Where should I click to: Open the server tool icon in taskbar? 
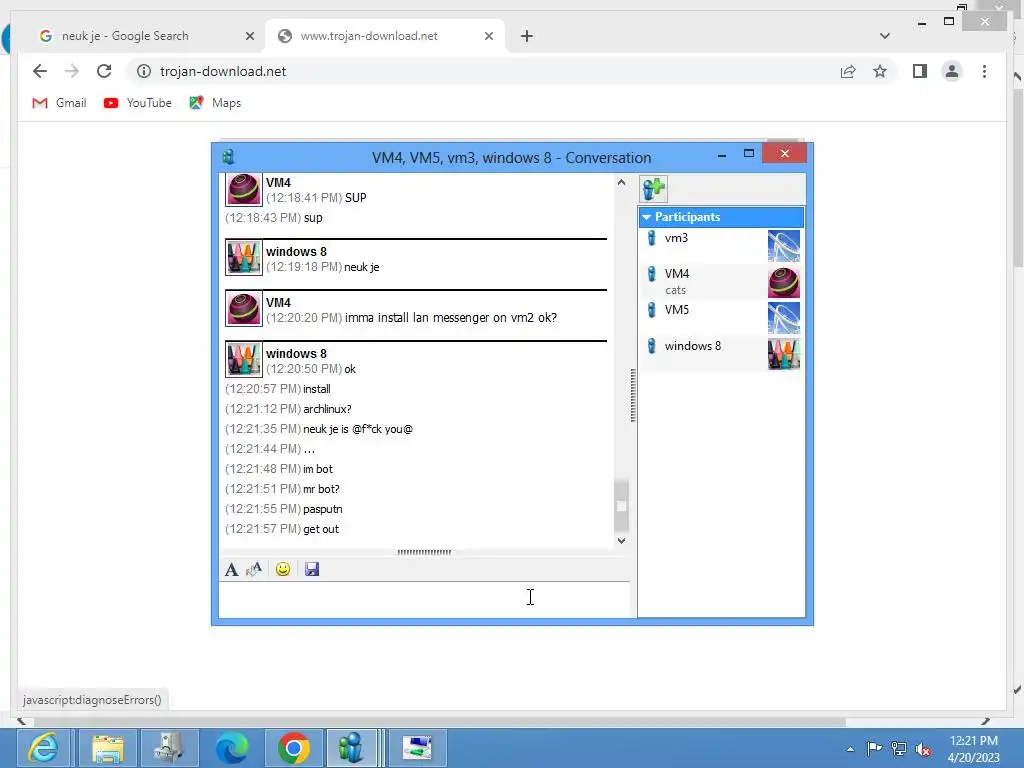click(x=169, y=748)
